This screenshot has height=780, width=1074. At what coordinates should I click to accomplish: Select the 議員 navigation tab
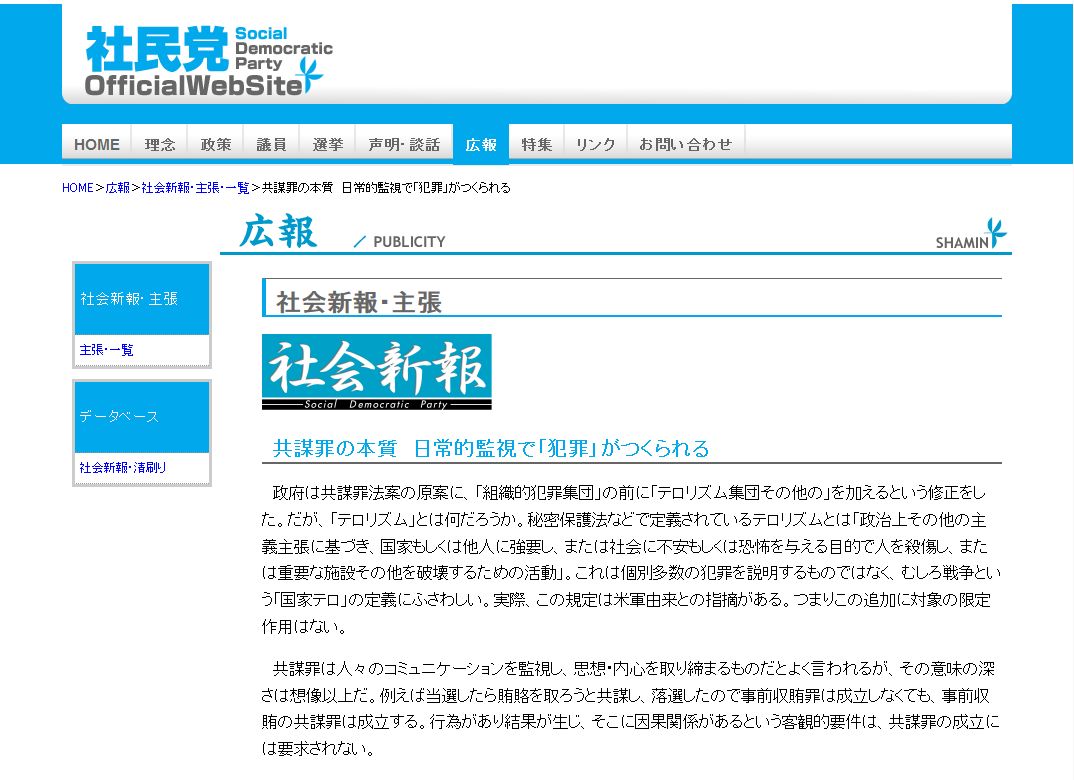[x=272, y=144]
